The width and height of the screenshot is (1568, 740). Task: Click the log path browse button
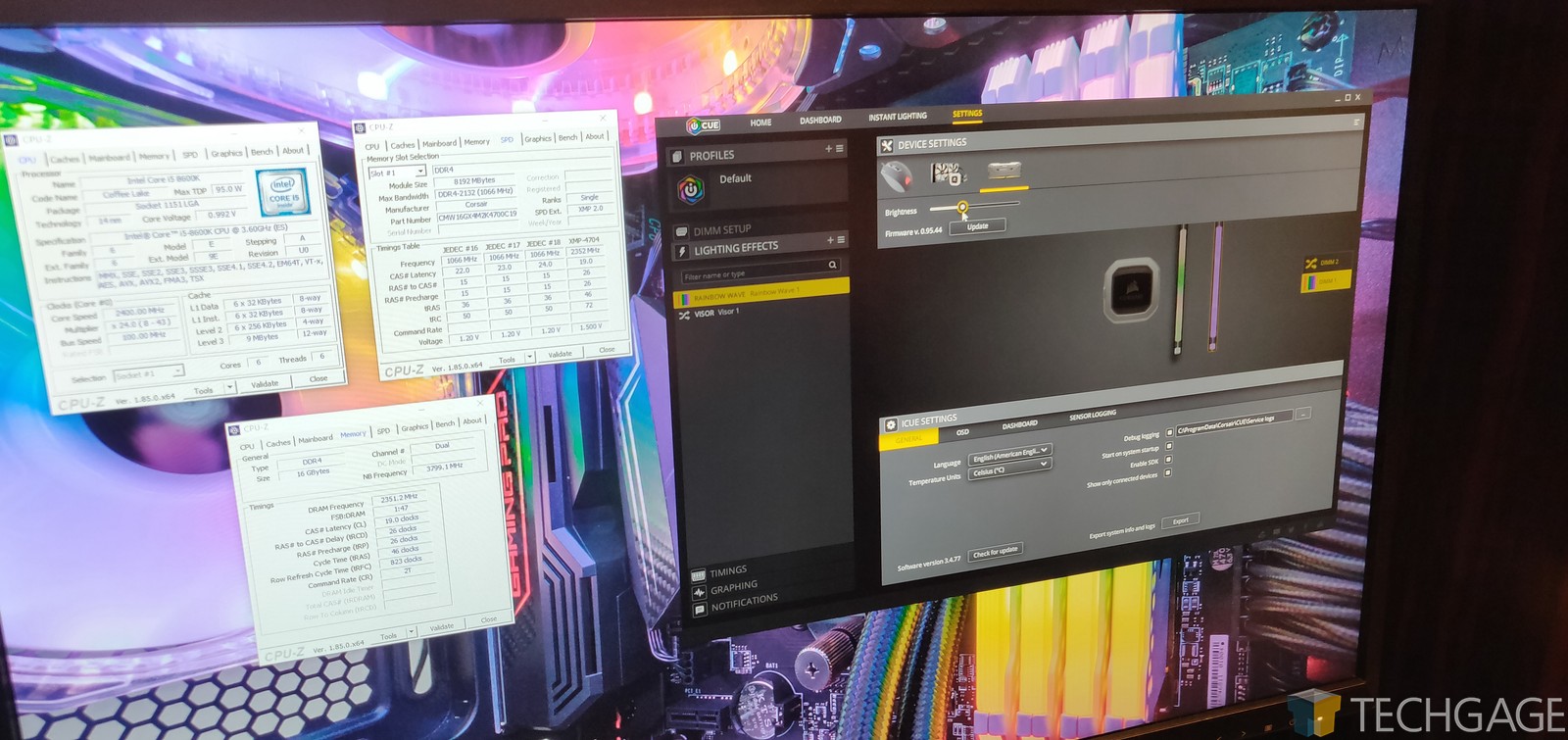[x=1302, y=415]
